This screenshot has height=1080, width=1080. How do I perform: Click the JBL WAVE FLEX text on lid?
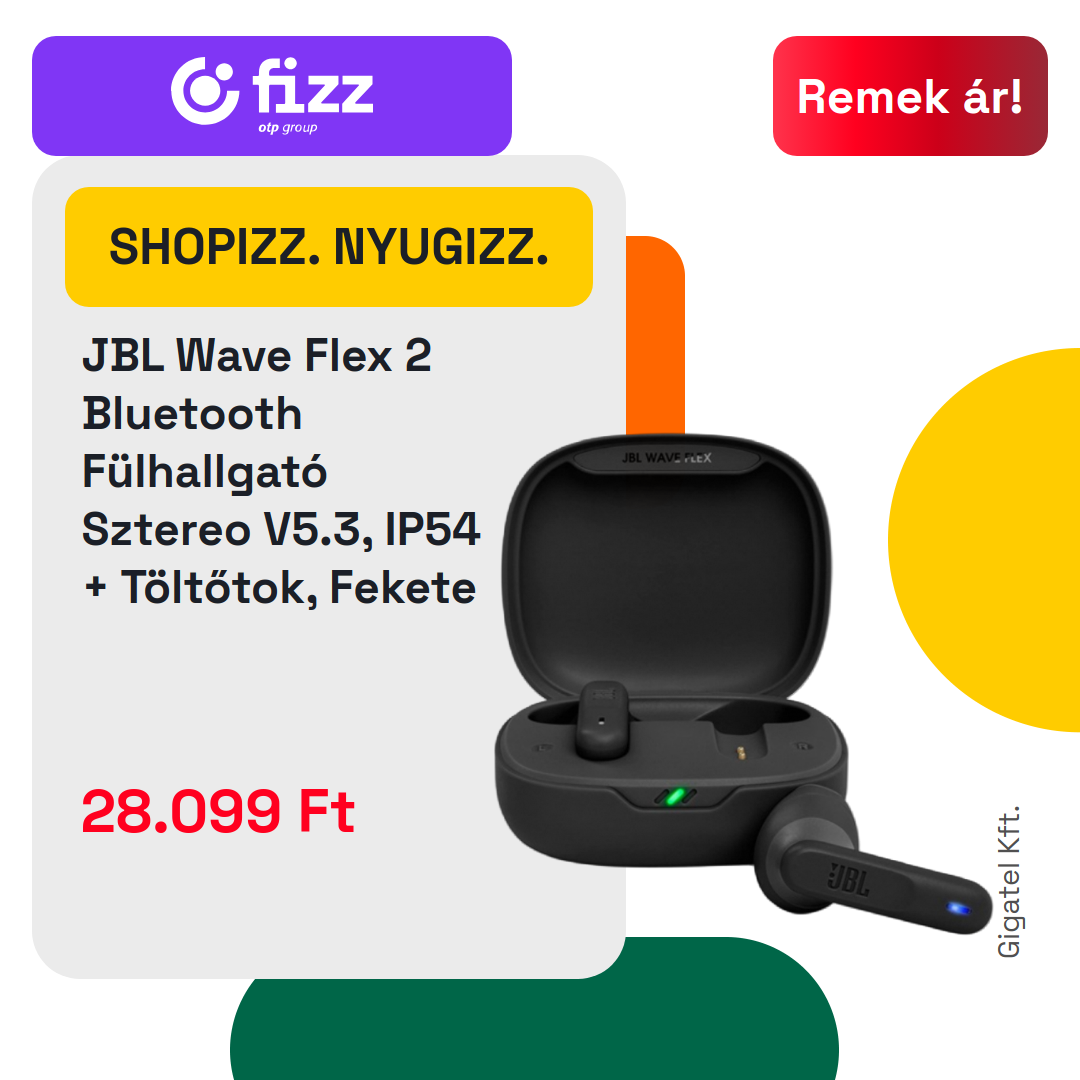pyautogui.click(x=666, y=458)
